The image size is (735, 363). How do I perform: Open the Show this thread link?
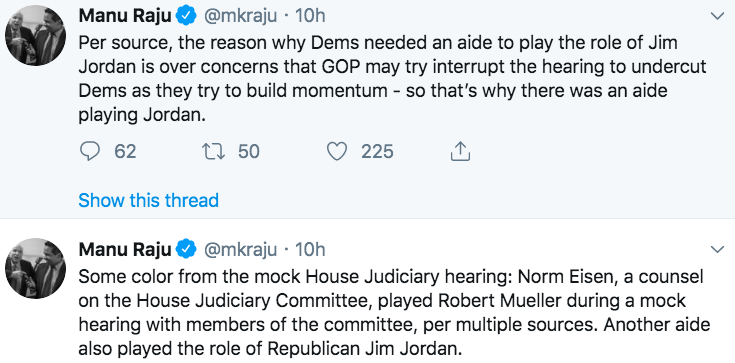click(x=149, y=200)
